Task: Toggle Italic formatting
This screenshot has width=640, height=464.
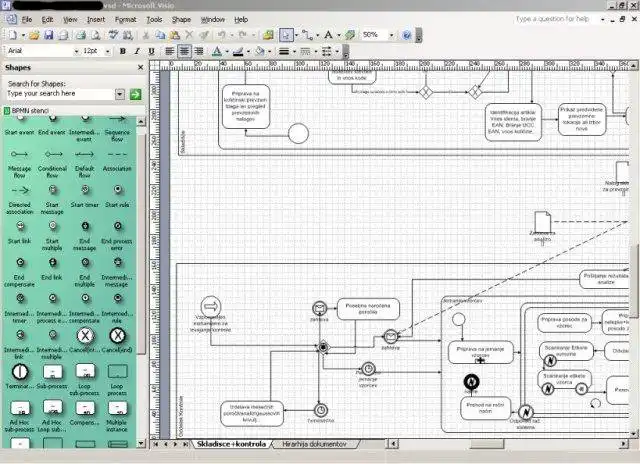Action: click(x=137, y=51)
